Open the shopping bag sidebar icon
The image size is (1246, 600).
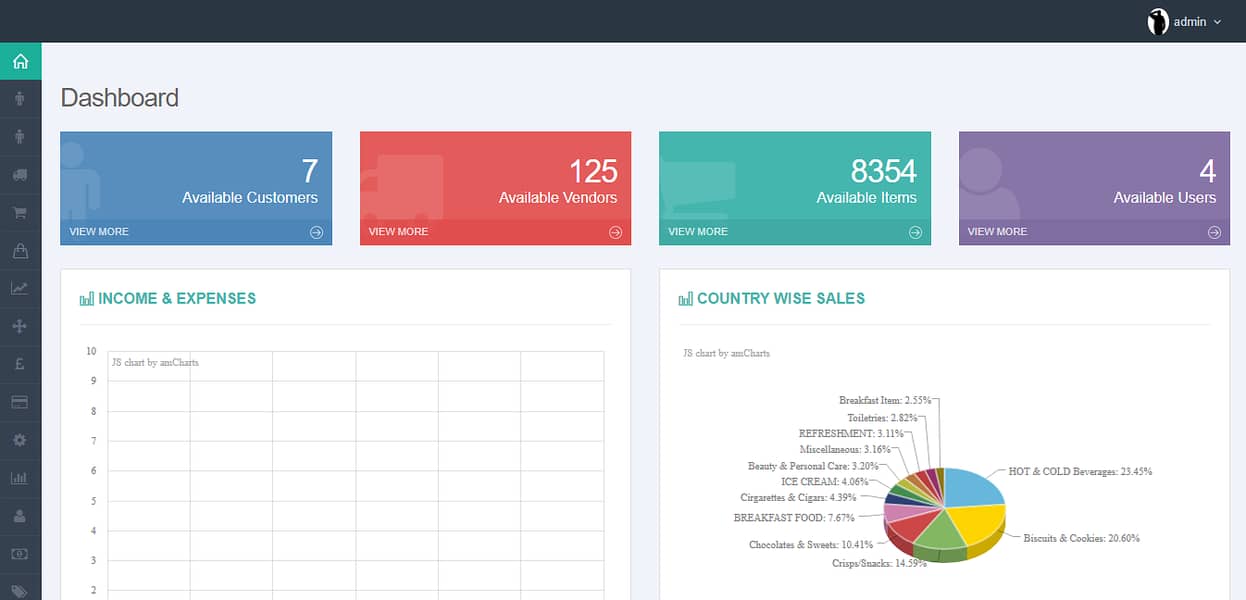20,250
